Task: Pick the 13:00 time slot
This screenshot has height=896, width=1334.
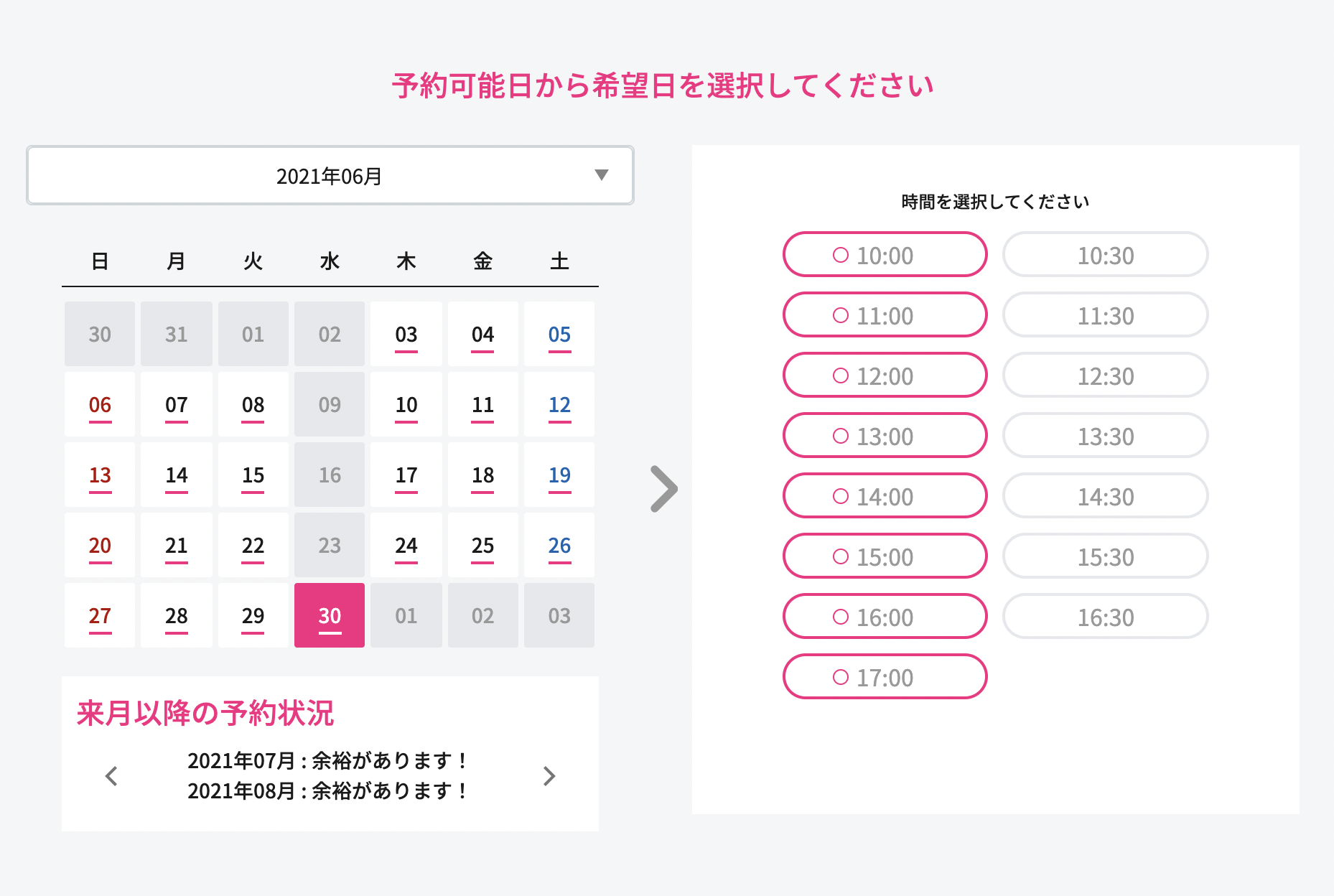Action: (885, 436)
